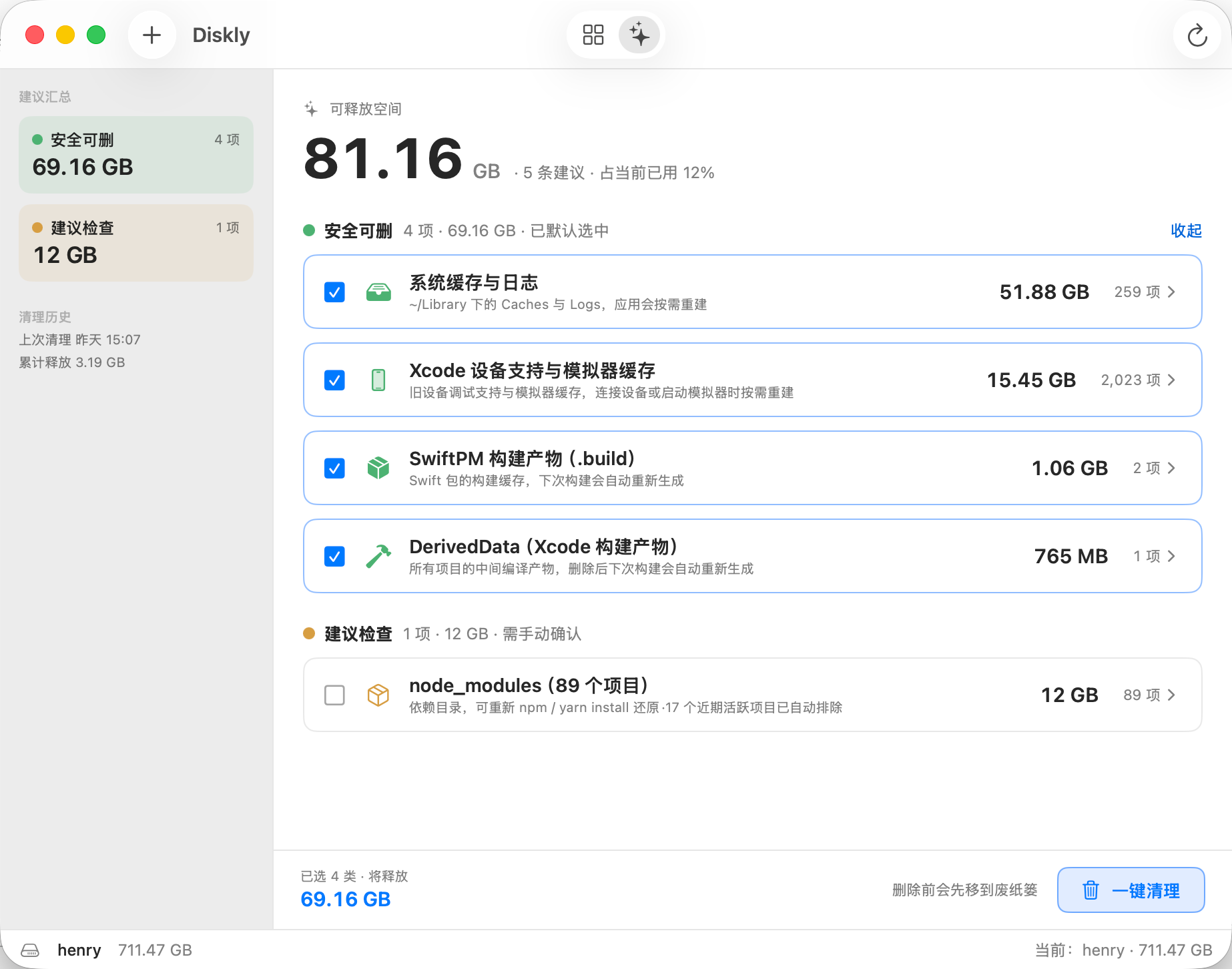Click the 69.16 GB selected total in footer
The image size is (1232, 969).
pos(346,899)
